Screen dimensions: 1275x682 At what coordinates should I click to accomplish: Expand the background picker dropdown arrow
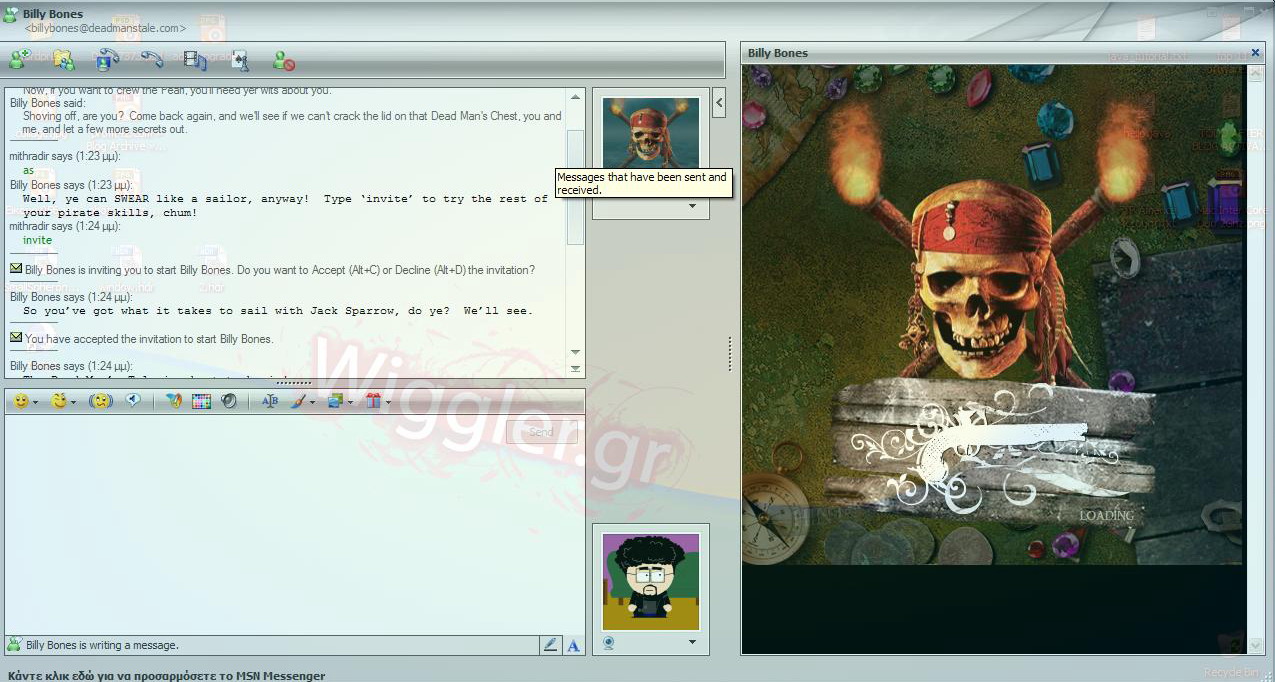click(x=350, y=402)
